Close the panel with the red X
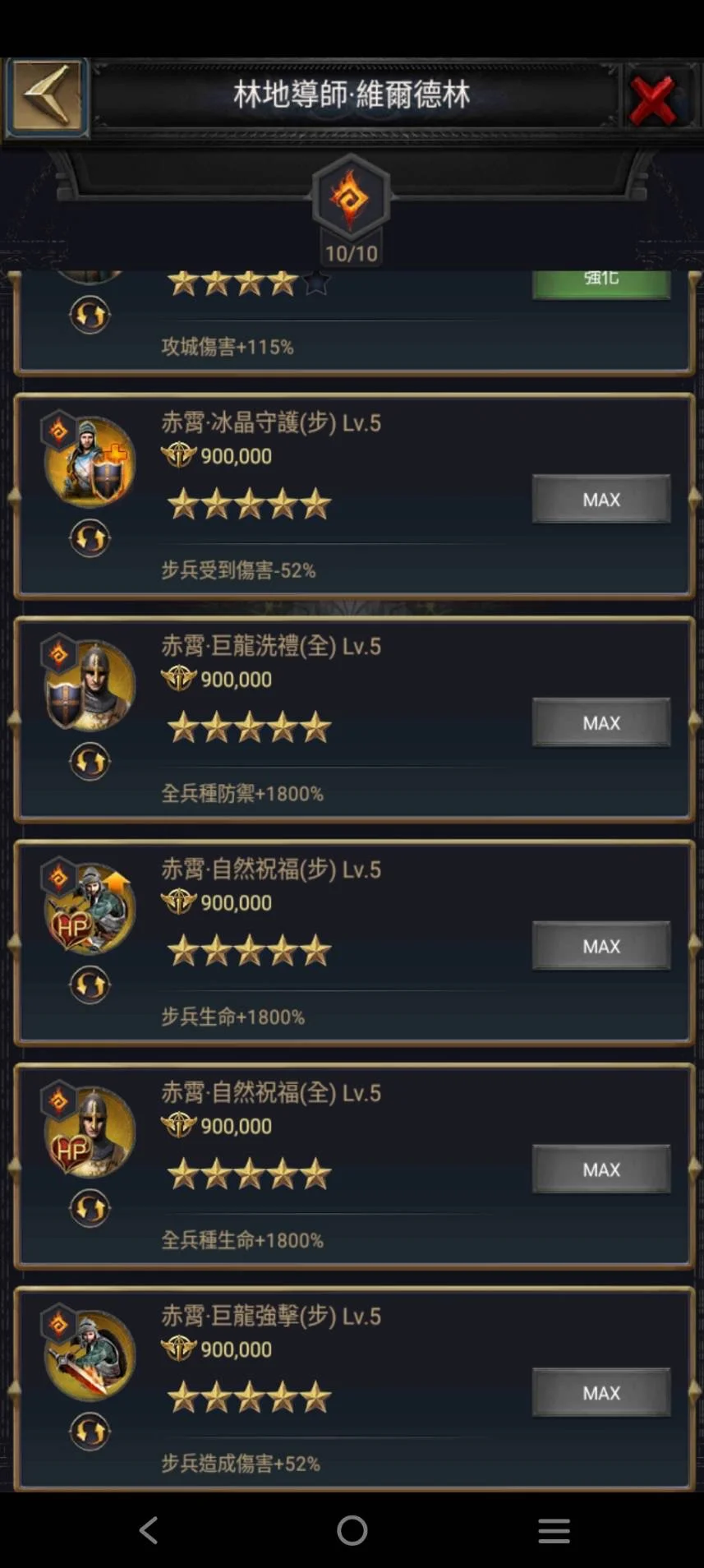Screen dimensions: 704x1568 pos(653,99)
